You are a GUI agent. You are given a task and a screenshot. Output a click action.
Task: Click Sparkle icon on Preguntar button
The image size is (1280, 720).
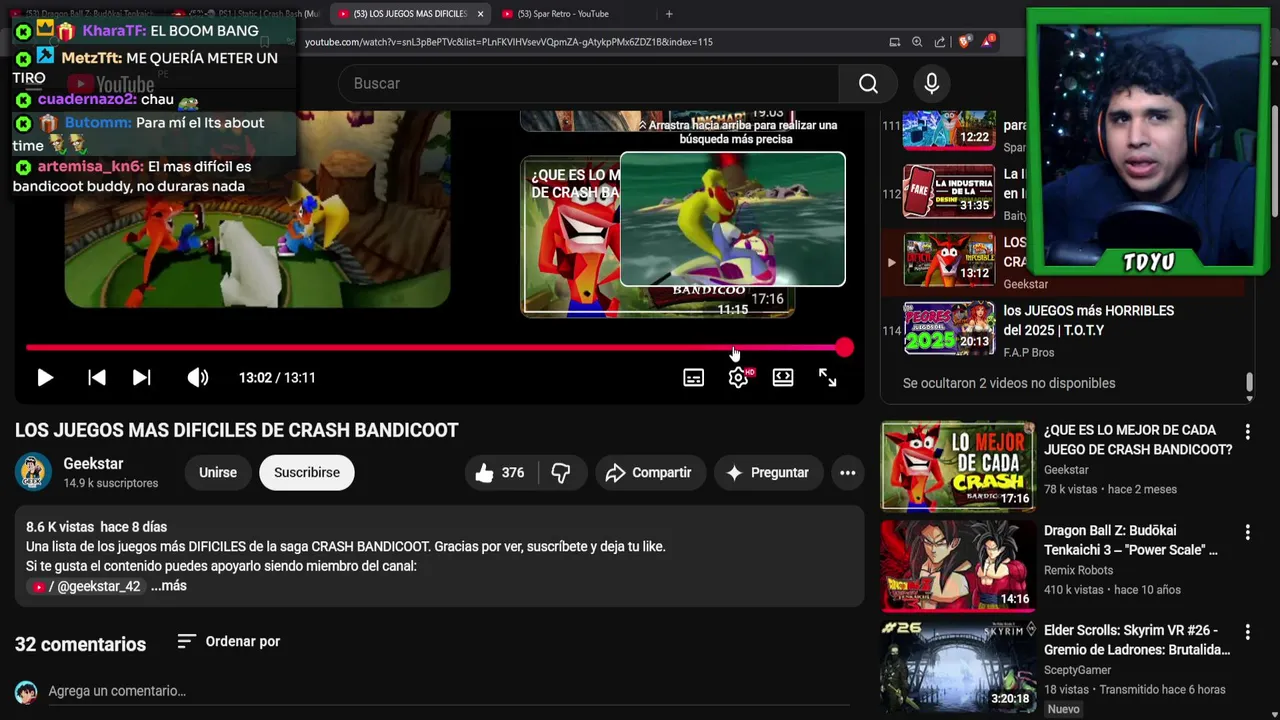(x=734, y=473)
